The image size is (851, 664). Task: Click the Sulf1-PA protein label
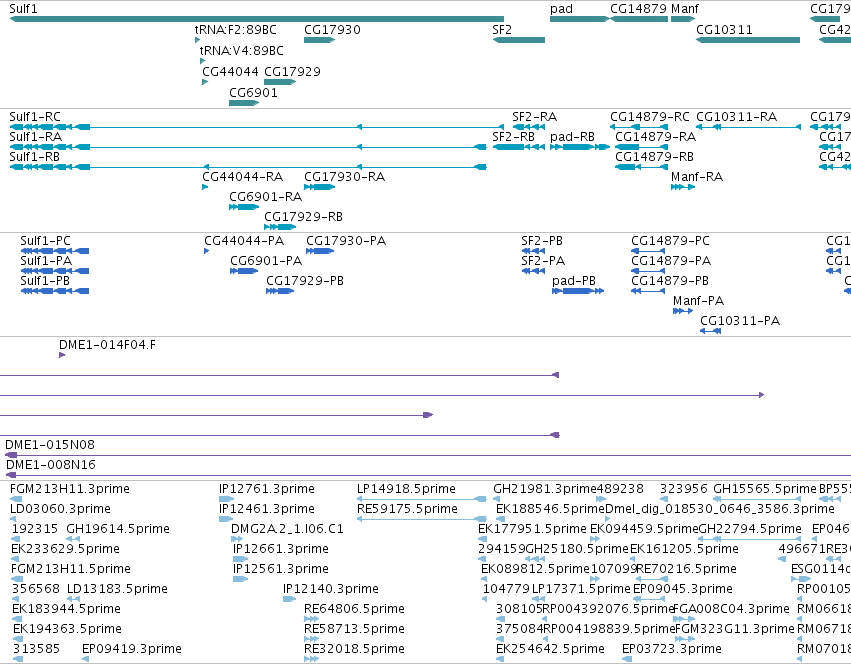coord(46,261)
